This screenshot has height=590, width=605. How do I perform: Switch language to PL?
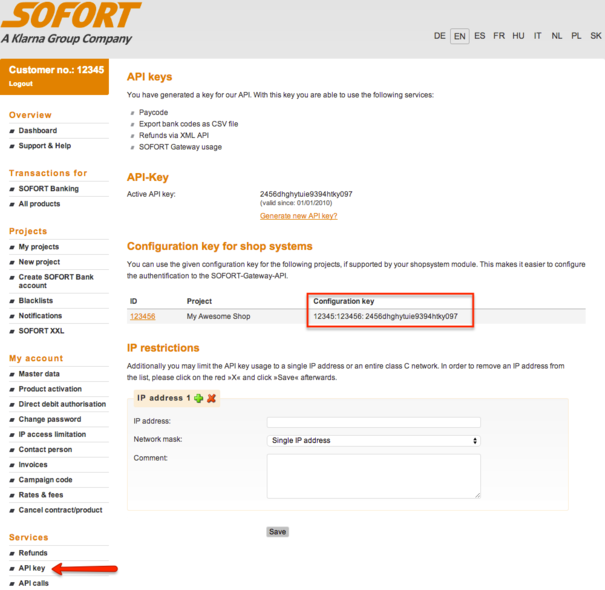click(576, 36)
